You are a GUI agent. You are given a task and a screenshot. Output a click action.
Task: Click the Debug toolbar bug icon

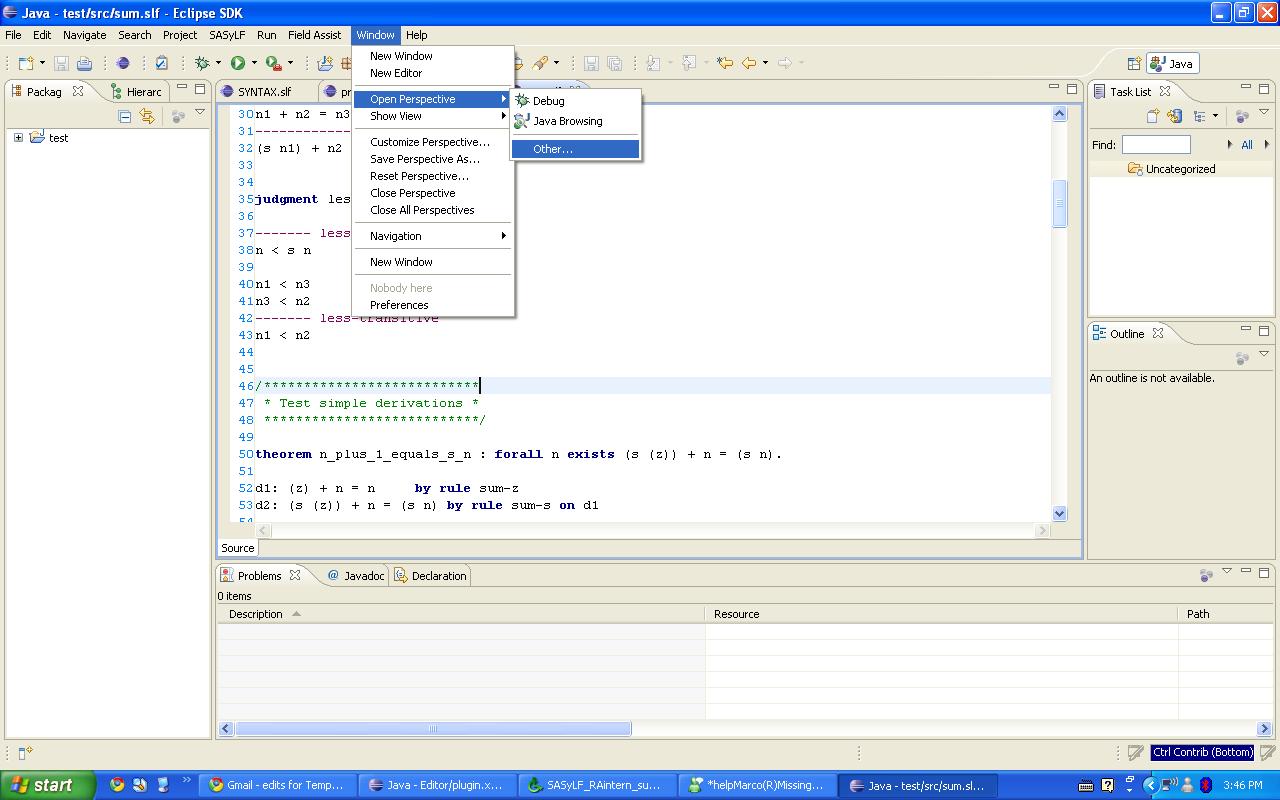202,63
